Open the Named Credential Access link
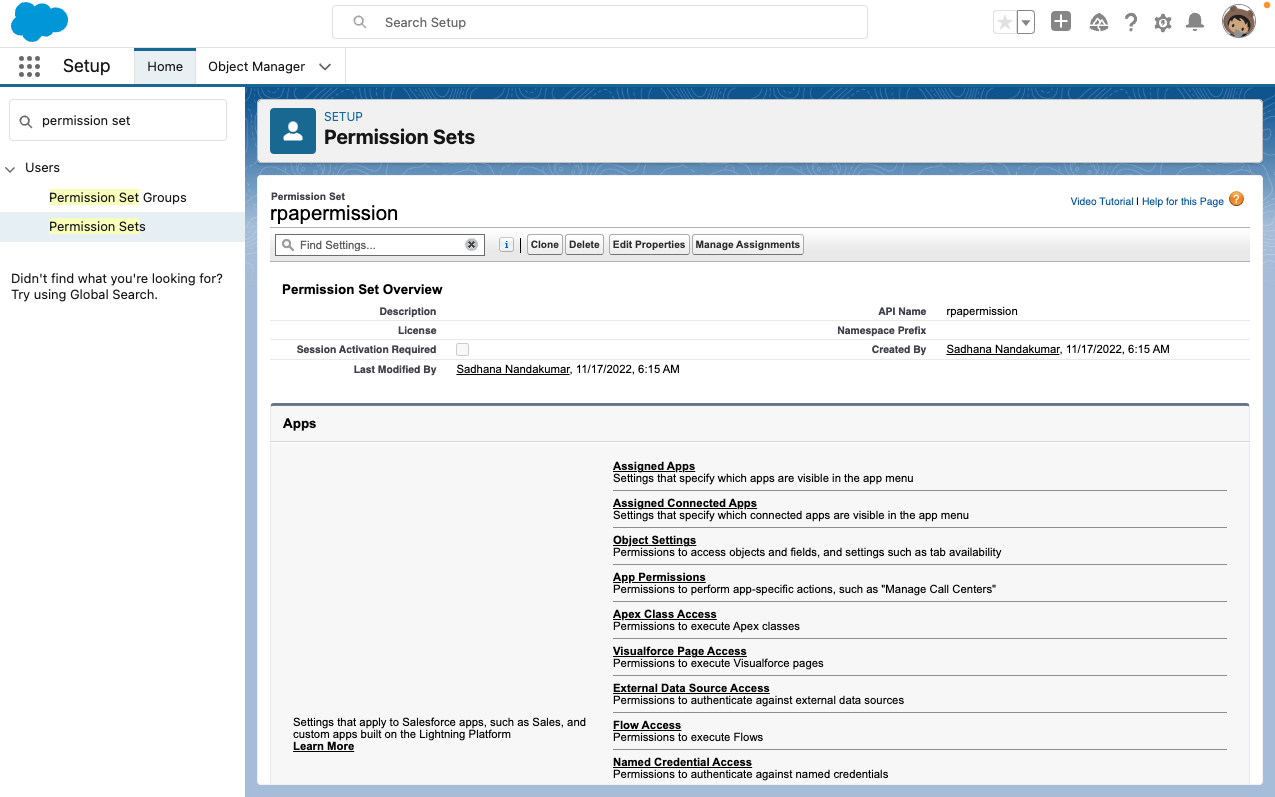Viewport: 1275px width, 797px height. pyautogui.click(x=682, y=762)
